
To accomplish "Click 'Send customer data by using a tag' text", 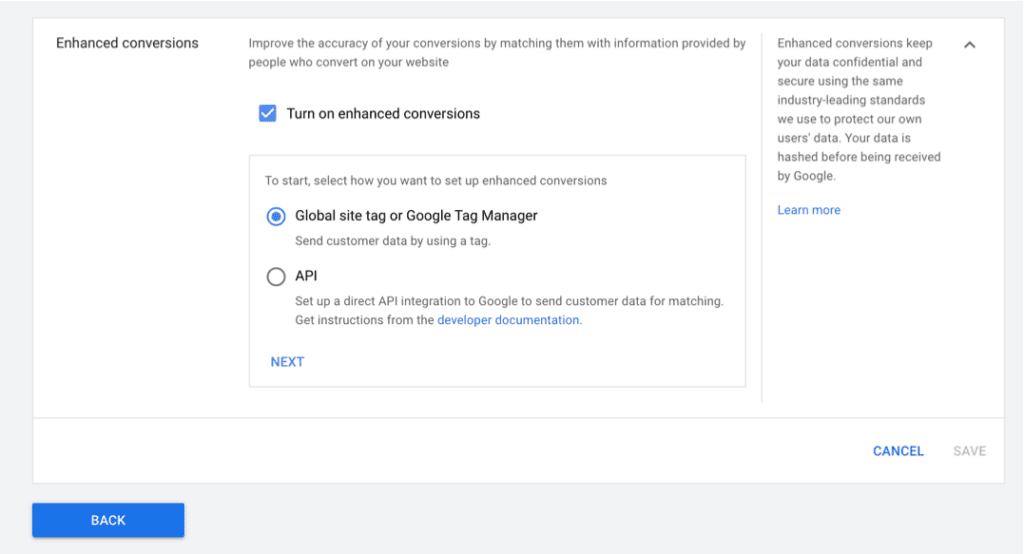I will (x=392, y=241).
